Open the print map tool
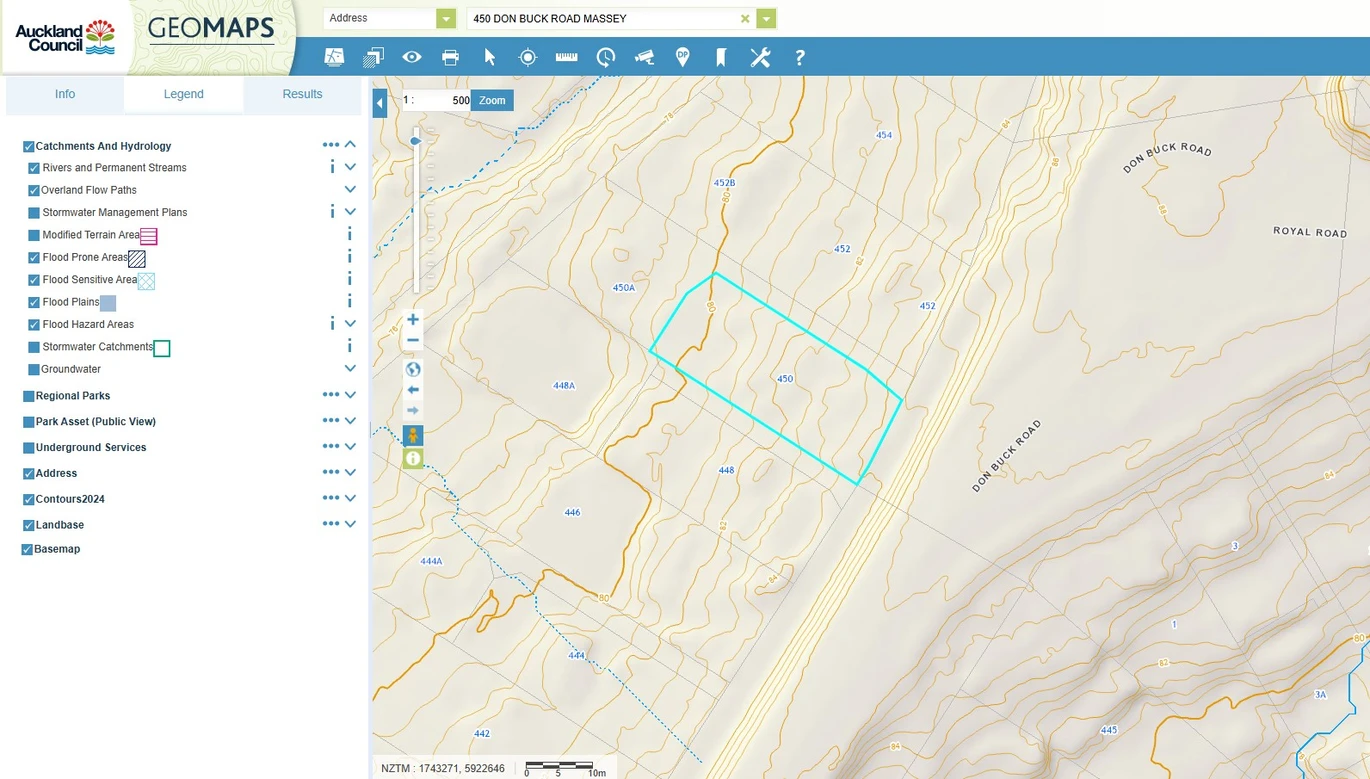The height and width of the screenshot is (779, 1370). (450, 57)
